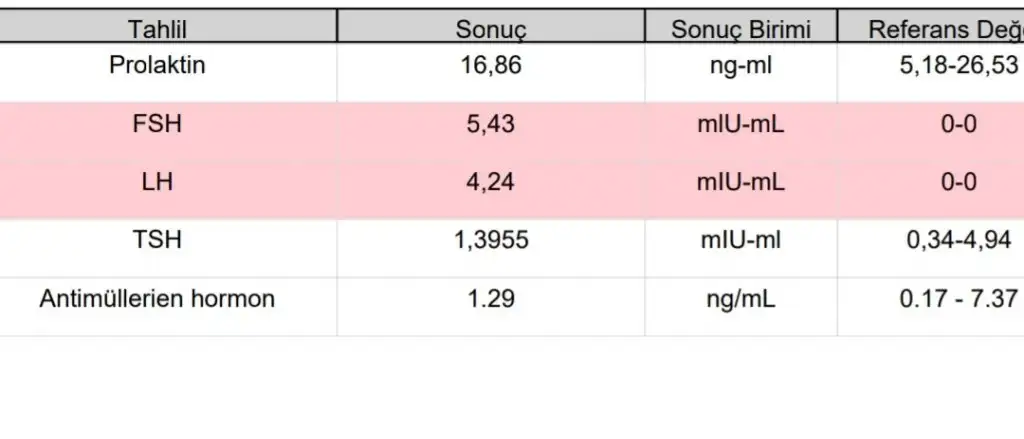This screenshot has width=1024, height=439.
Task: Click the Tahlil column header
Action: tap(157, 29)
